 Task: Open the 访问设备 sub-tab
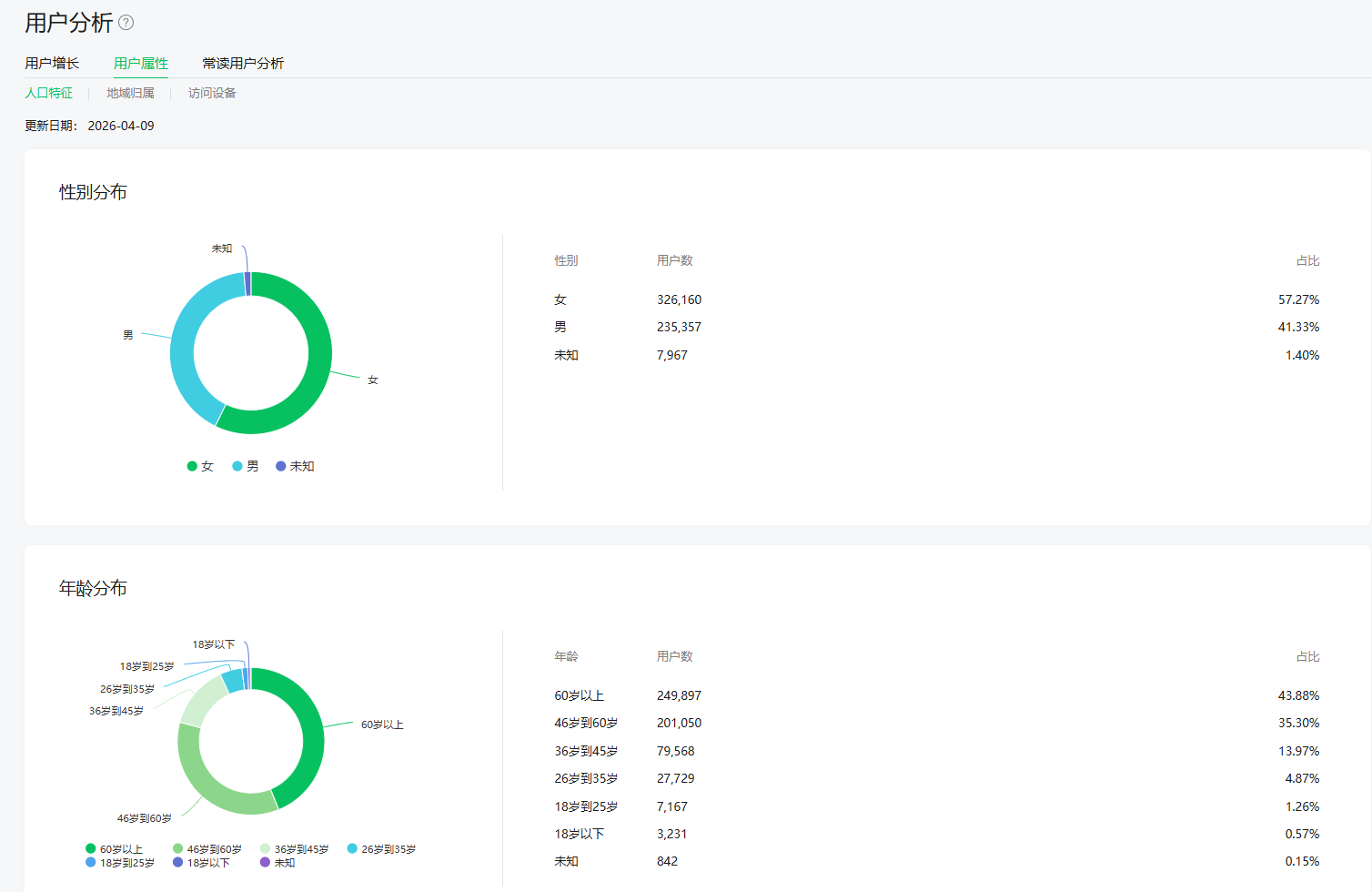click(212, 93)
